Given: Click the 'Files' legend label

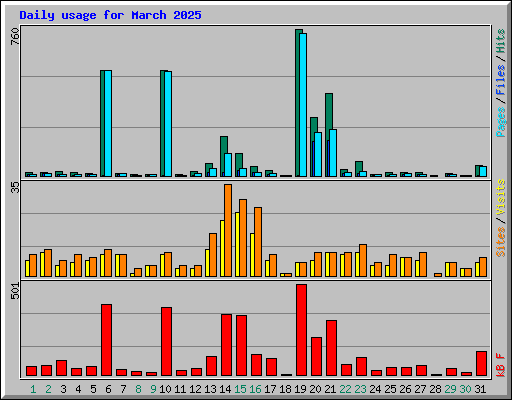Looking at the screenshot, I should (x=500, y=80).
